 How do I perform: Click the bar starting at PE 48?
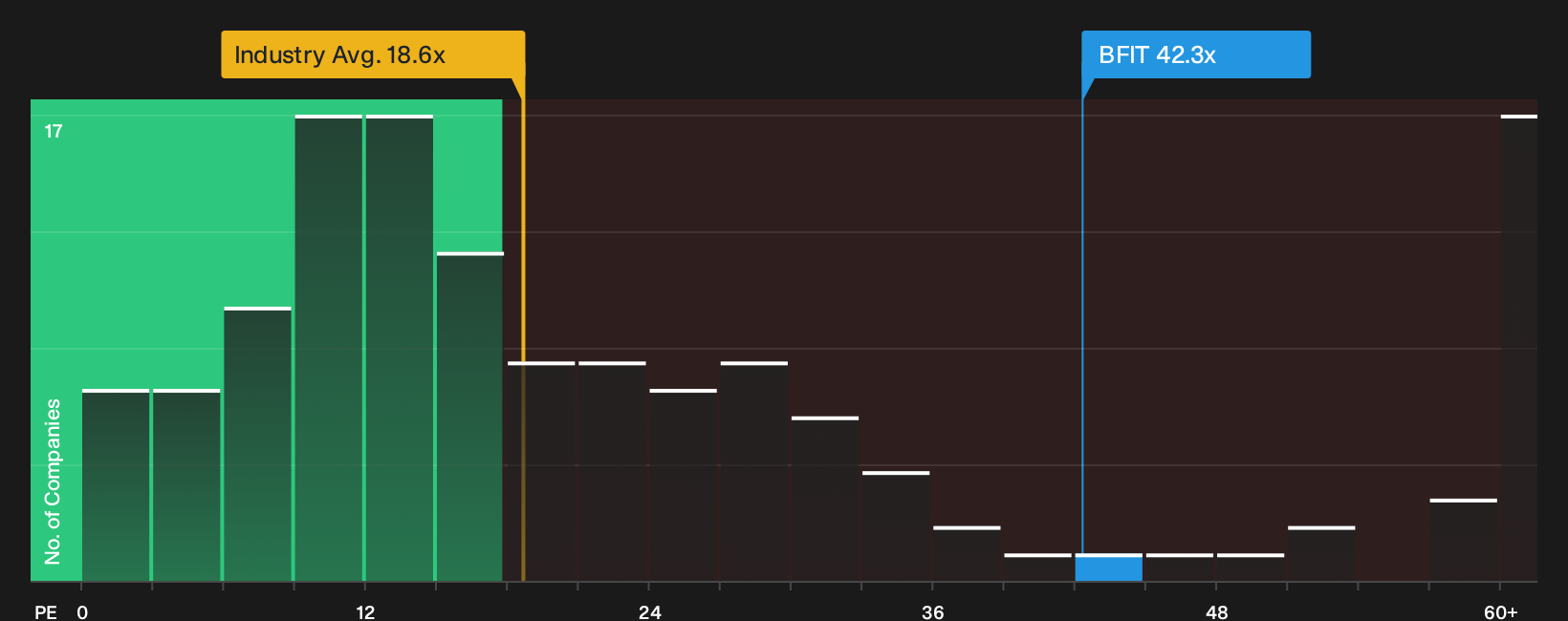click(1251, 567)
